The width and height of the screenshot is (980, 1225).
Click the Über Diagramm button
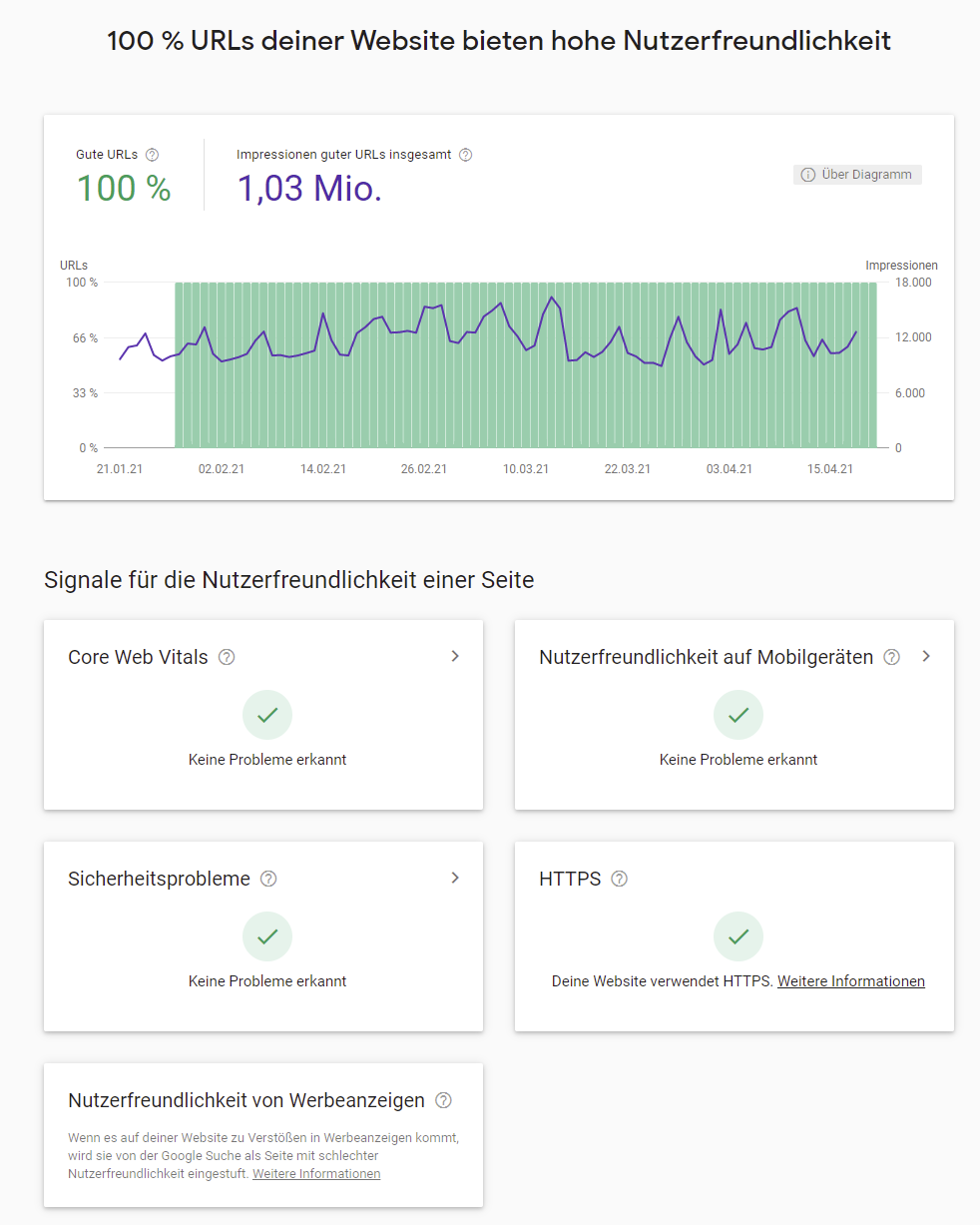pyautogui.click(x=856, y=175)
